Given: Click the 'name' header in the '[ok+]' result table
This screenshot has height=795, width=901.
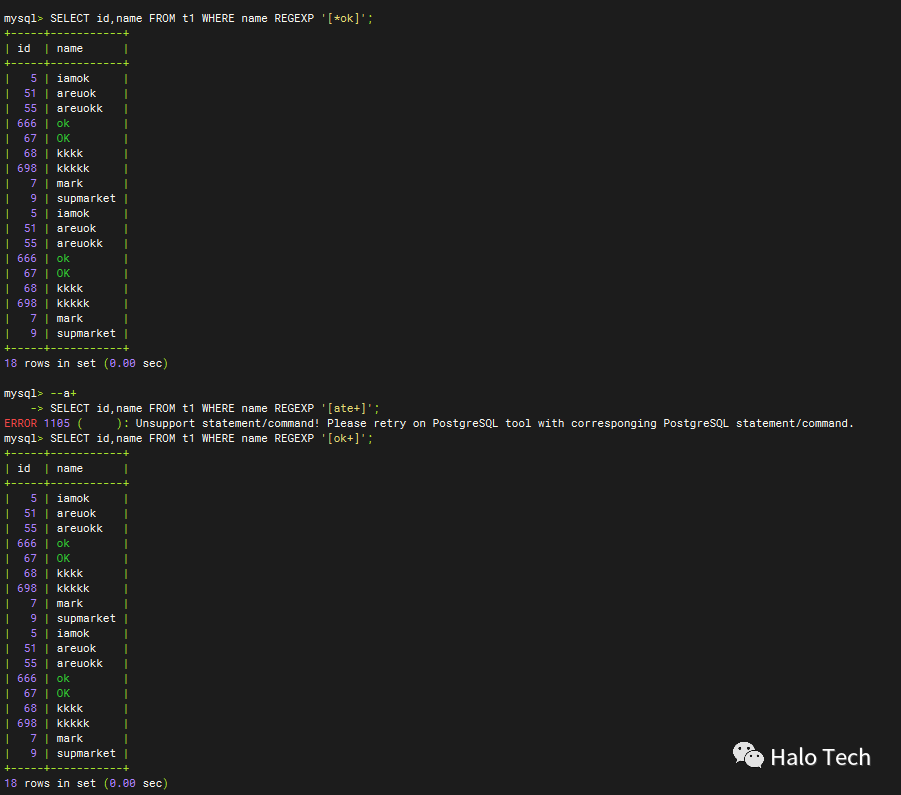Looking at the screenshot, I should [x=70, y=469].
